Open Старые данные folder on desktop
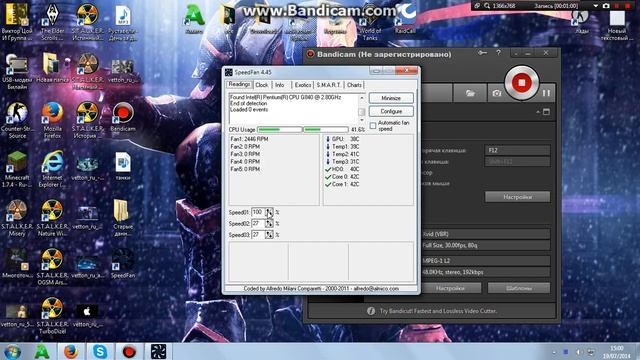The image size is (640, 360). [123, 218]
